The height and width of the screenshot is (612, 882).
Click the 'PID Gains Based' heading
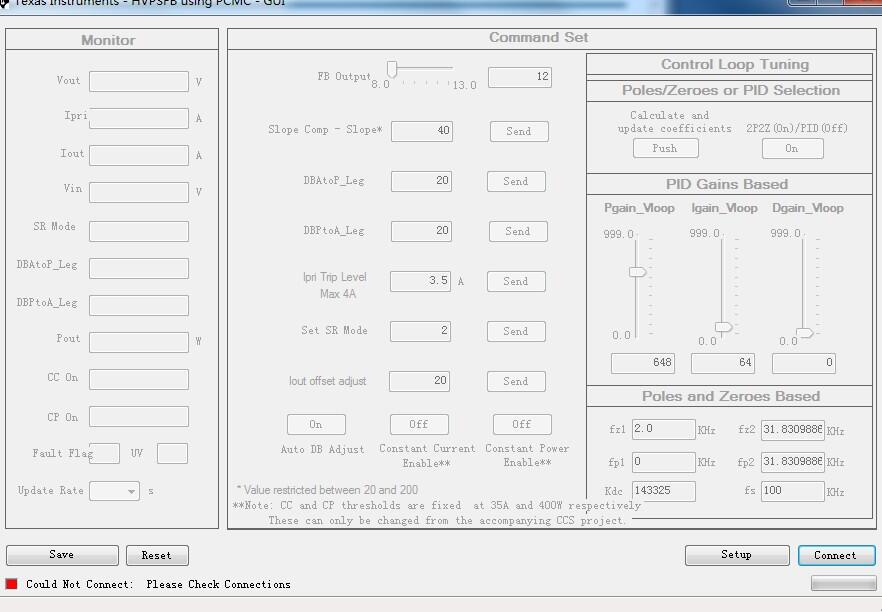pyautogui.click(x=727, y=184)
